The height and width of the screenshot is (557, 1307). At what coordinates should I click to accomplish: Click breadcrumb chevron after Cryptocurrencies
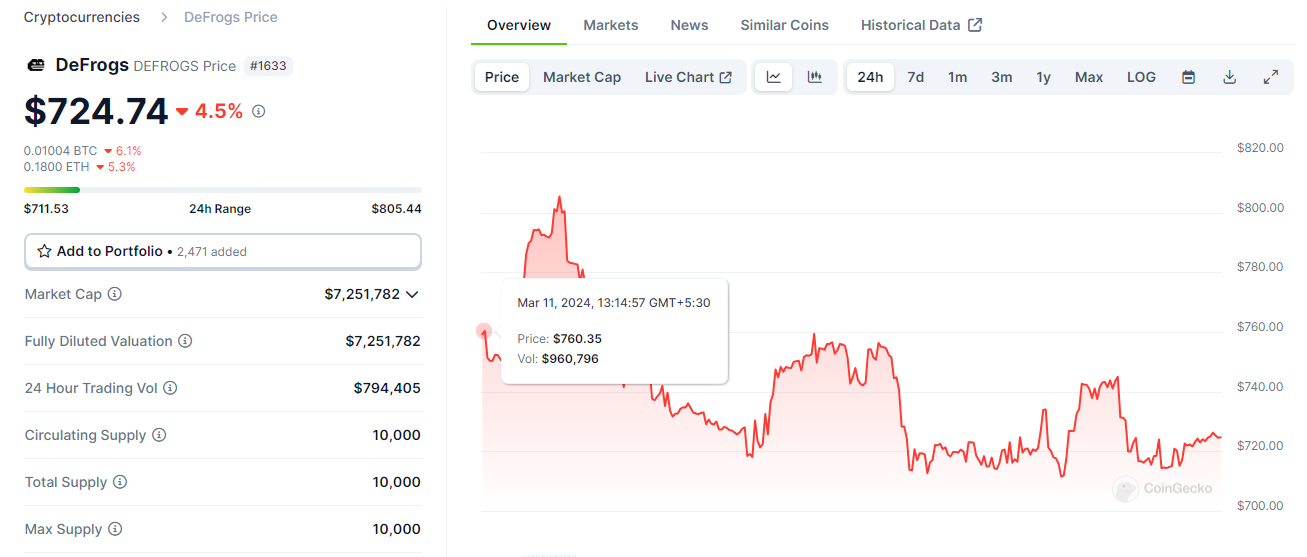point(162,17)
